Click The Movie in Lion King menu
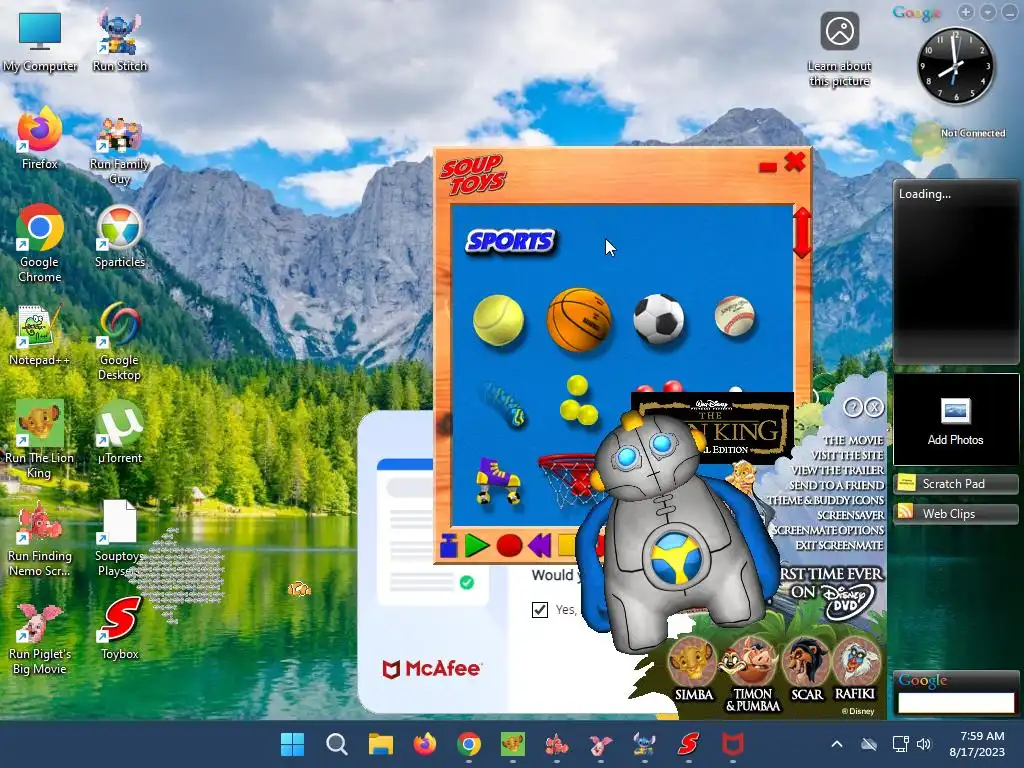The image size is (1024, 768). click(853, 440)
